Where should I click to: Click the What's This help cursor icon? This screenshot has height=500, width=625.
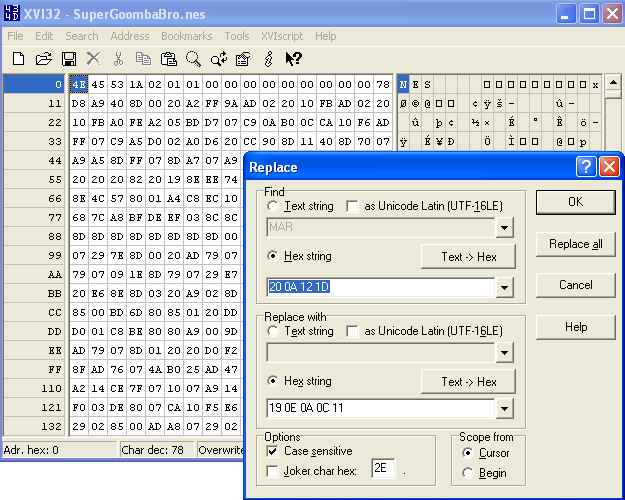tap(293, 59)
